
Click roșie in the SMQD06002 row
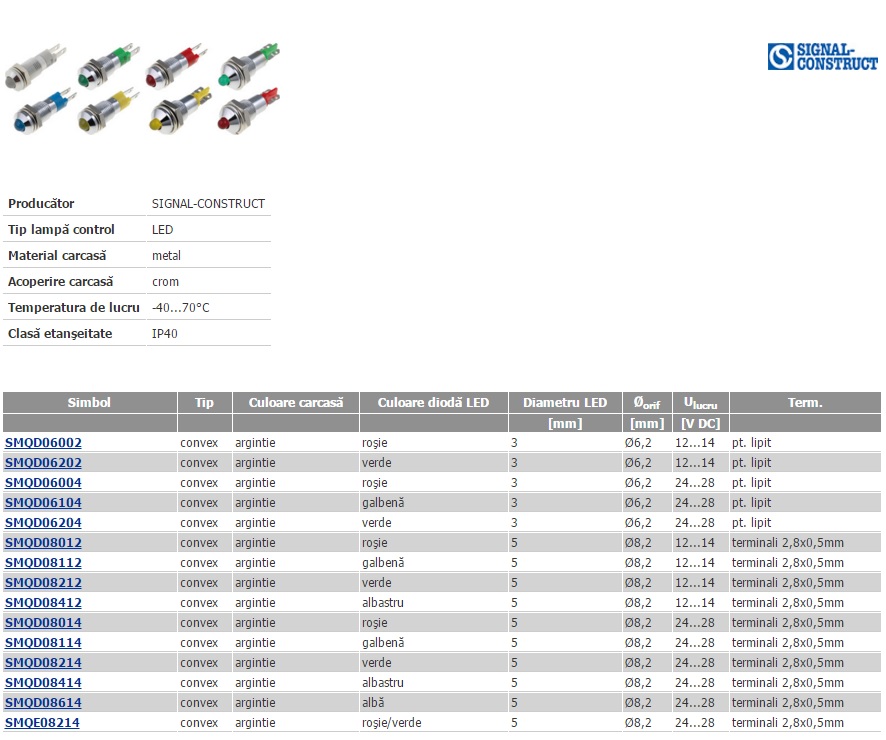click(375, 443)
